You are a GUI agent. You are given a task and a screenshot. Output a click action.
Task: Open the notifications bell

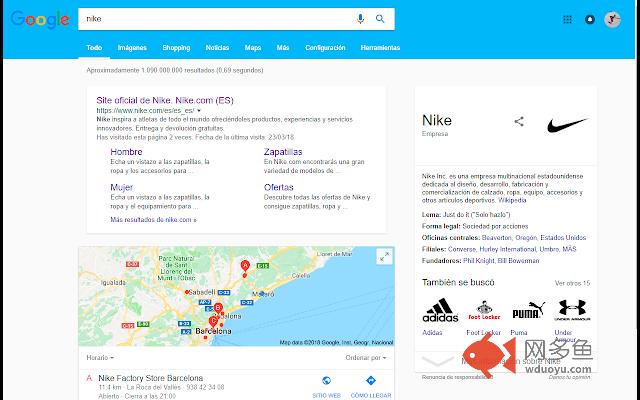click(x=589, y=19)
